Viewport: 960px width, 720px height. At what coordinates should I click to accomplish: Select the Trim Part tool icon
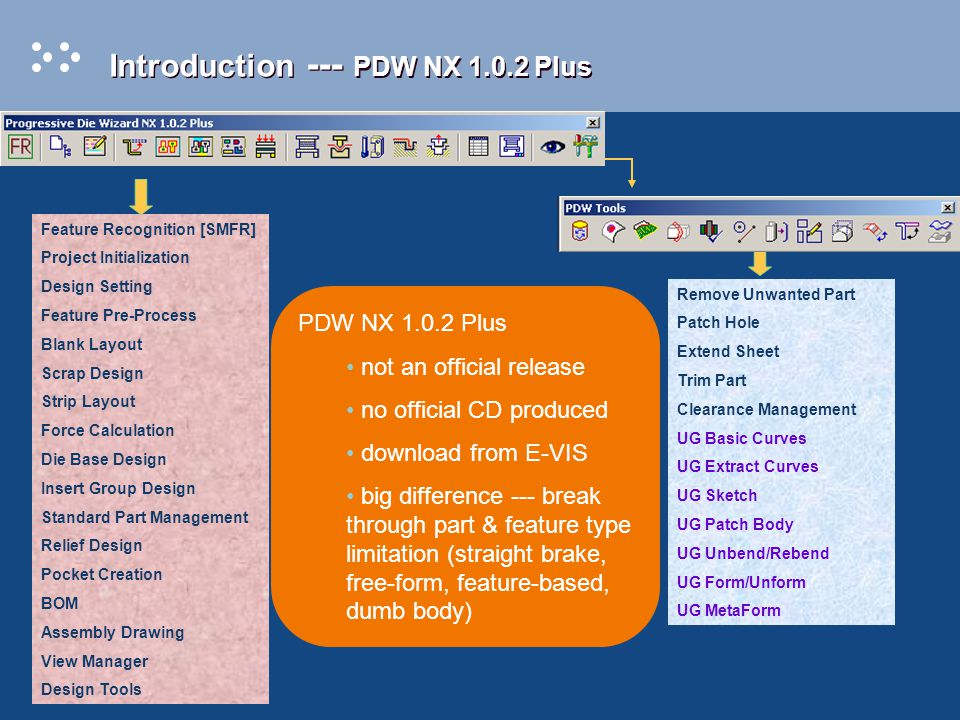(x=678, y=231)
